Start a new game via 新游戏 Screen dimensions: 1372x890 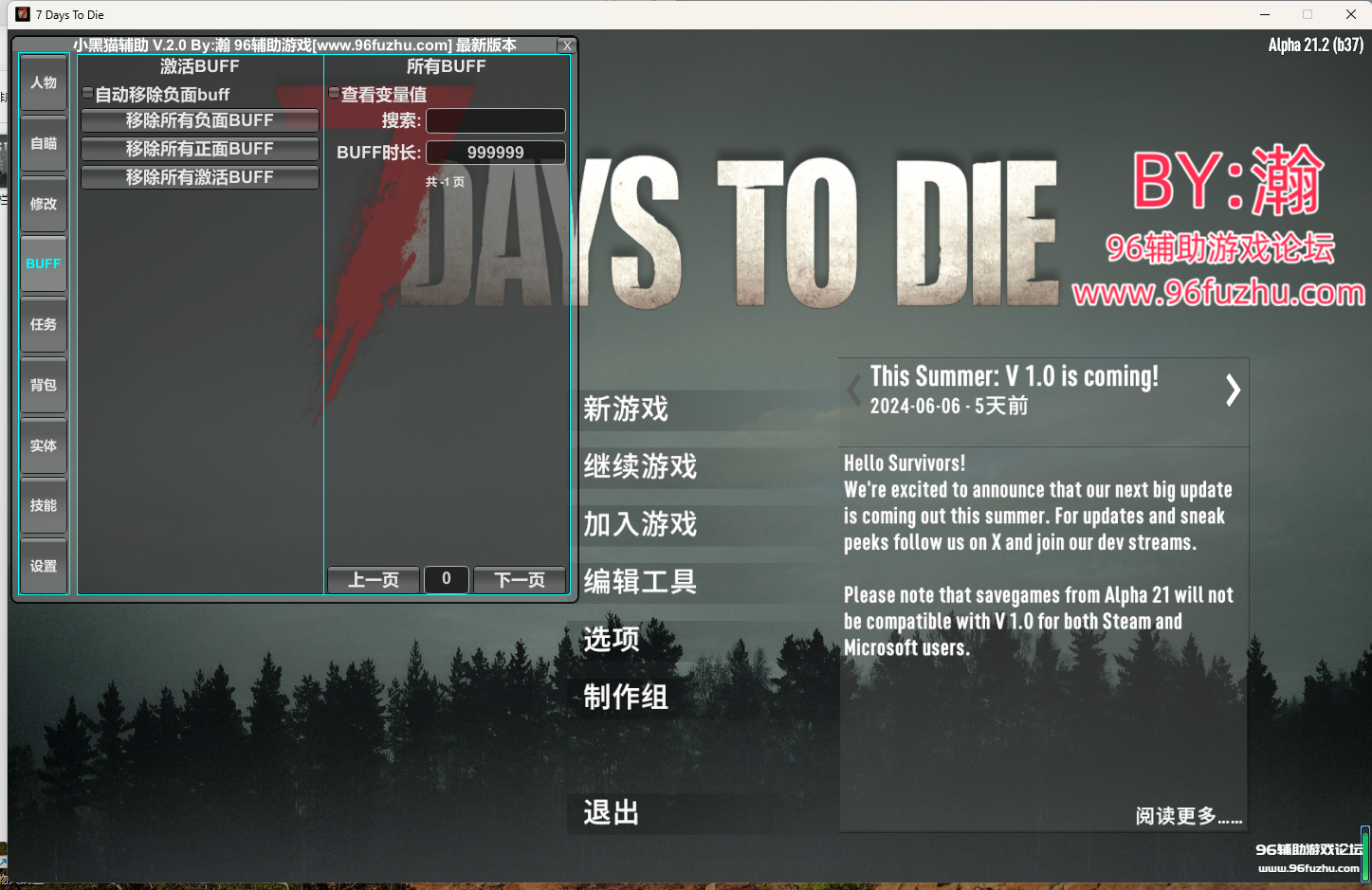coord(626,409)
